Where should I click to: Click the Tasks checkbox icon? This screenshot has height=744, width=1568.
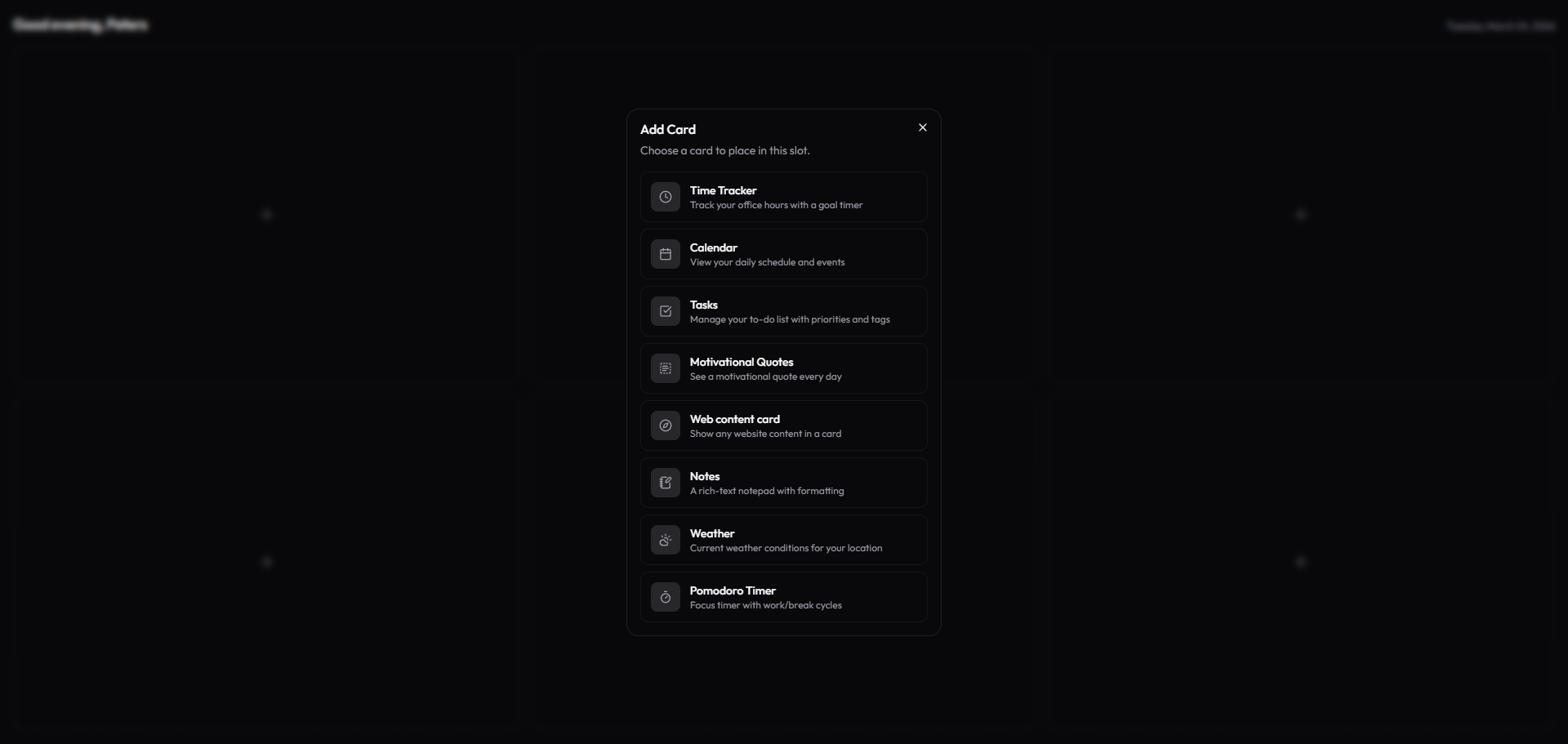666,311
